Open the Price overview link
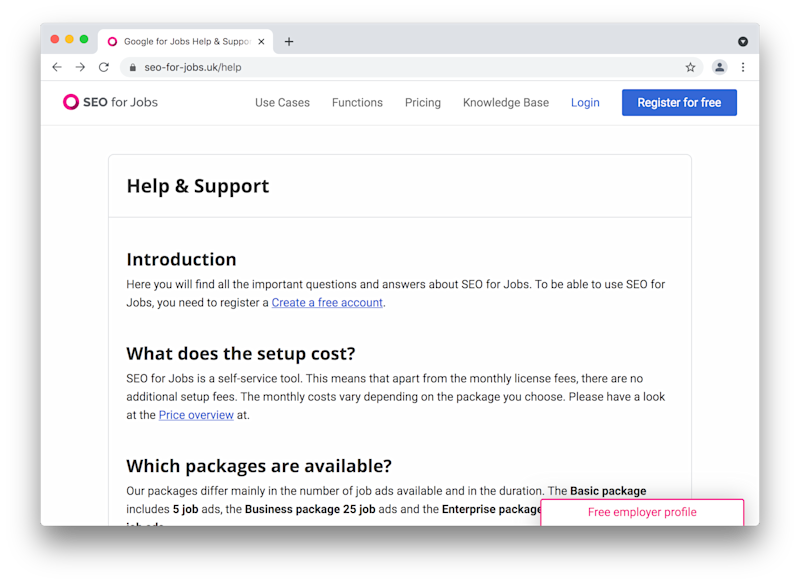The width and height of the screenshot is (800, 584). 196,414
